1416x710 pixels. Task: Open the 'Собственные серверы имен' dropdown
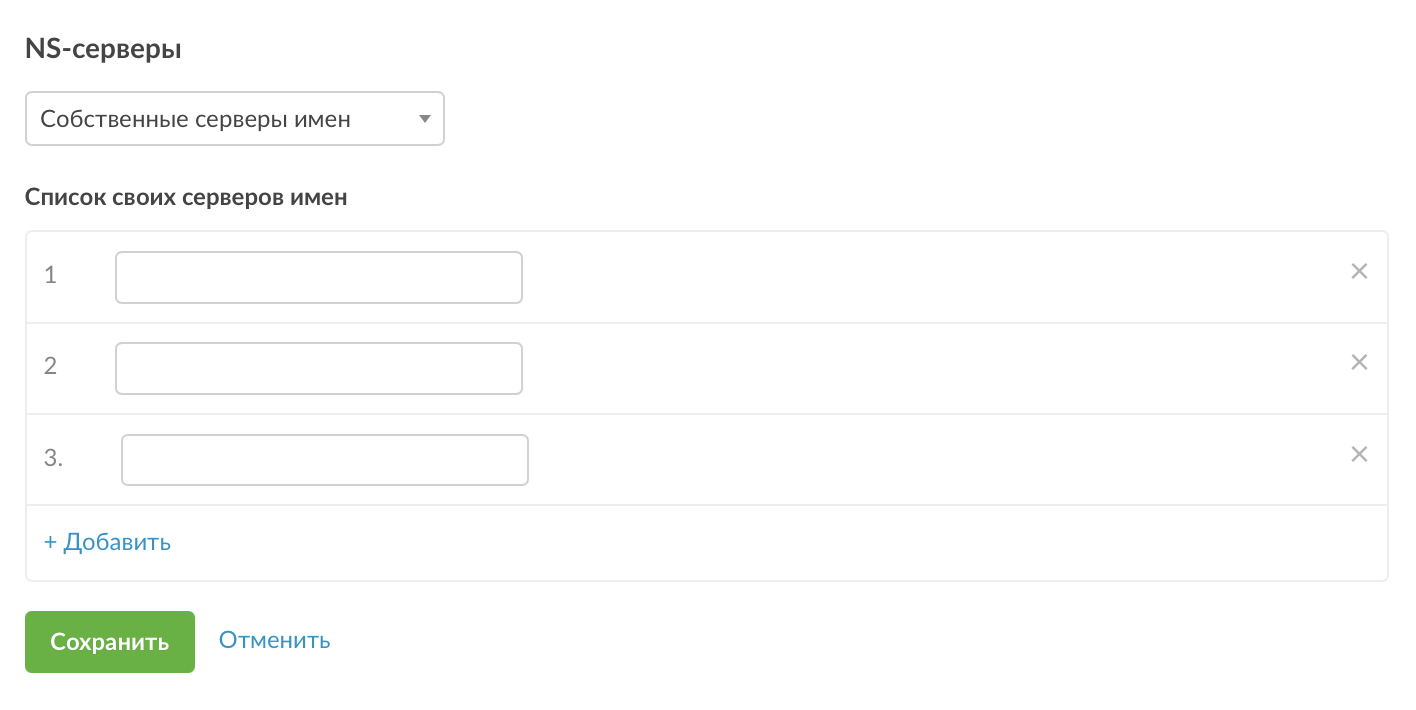(234, 119)
